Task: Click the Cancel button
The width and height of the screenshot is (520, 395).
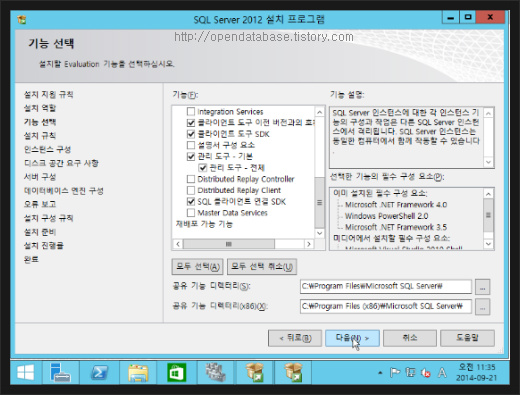Action: point(410,338)
